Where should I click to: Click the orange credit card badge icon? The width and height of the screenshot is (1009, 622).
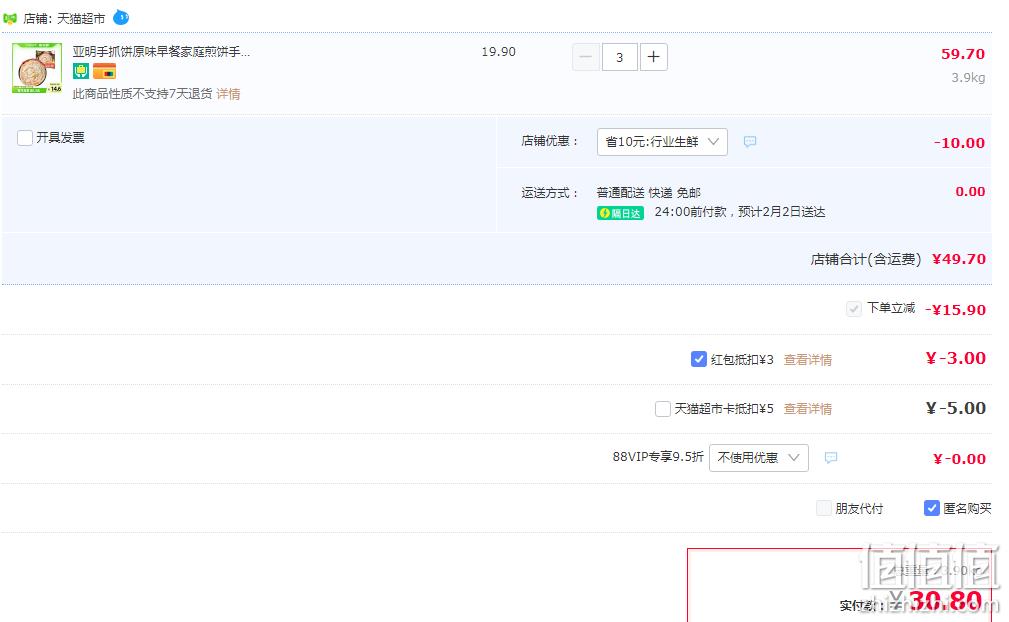pyautogui.click(x=104, y=71)
